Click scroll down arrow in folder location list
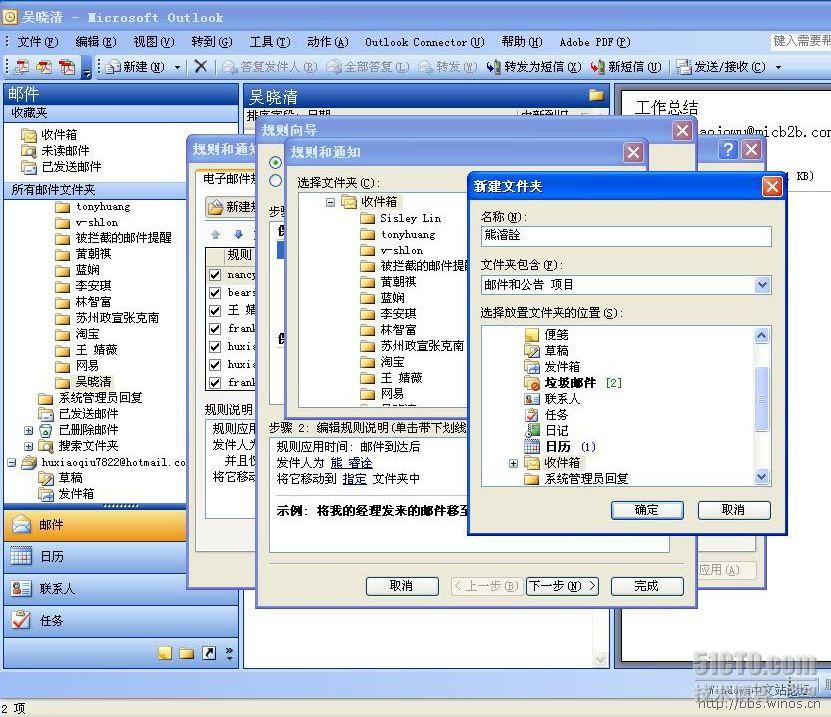Viewport: 831px width, 717px height. coord(762,477)
